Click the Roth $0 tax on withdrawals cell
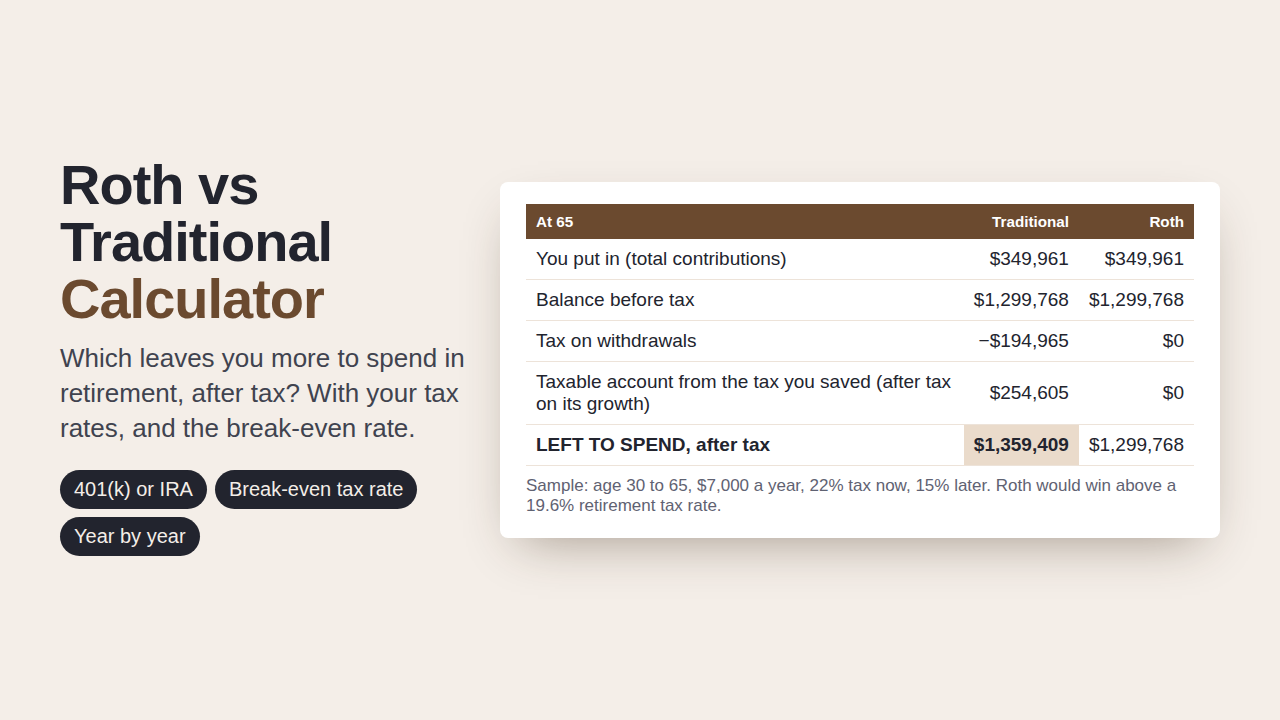Screen dimensions: 1280x720 point(1173,341)
